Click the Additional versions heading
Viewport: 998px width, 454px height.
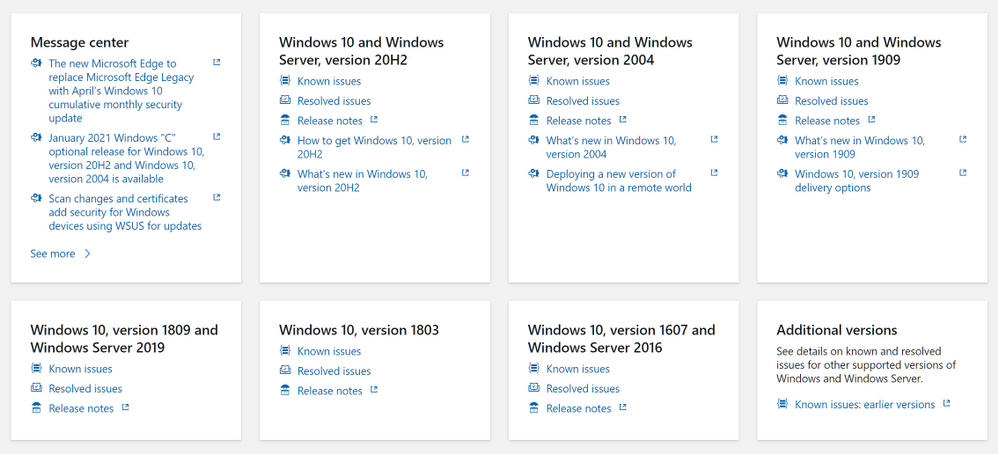(x=837, y=330)
